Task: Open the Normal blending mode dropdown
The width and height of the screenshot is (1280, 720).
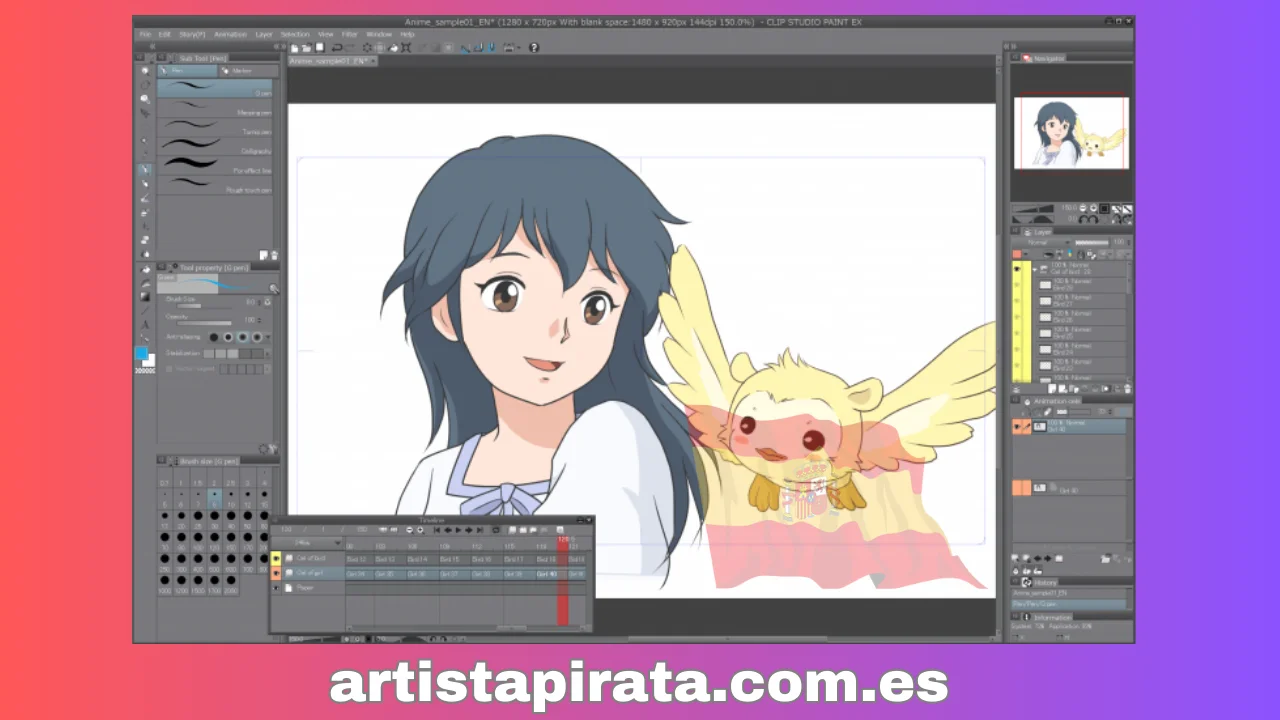Action: point(1067,242)
